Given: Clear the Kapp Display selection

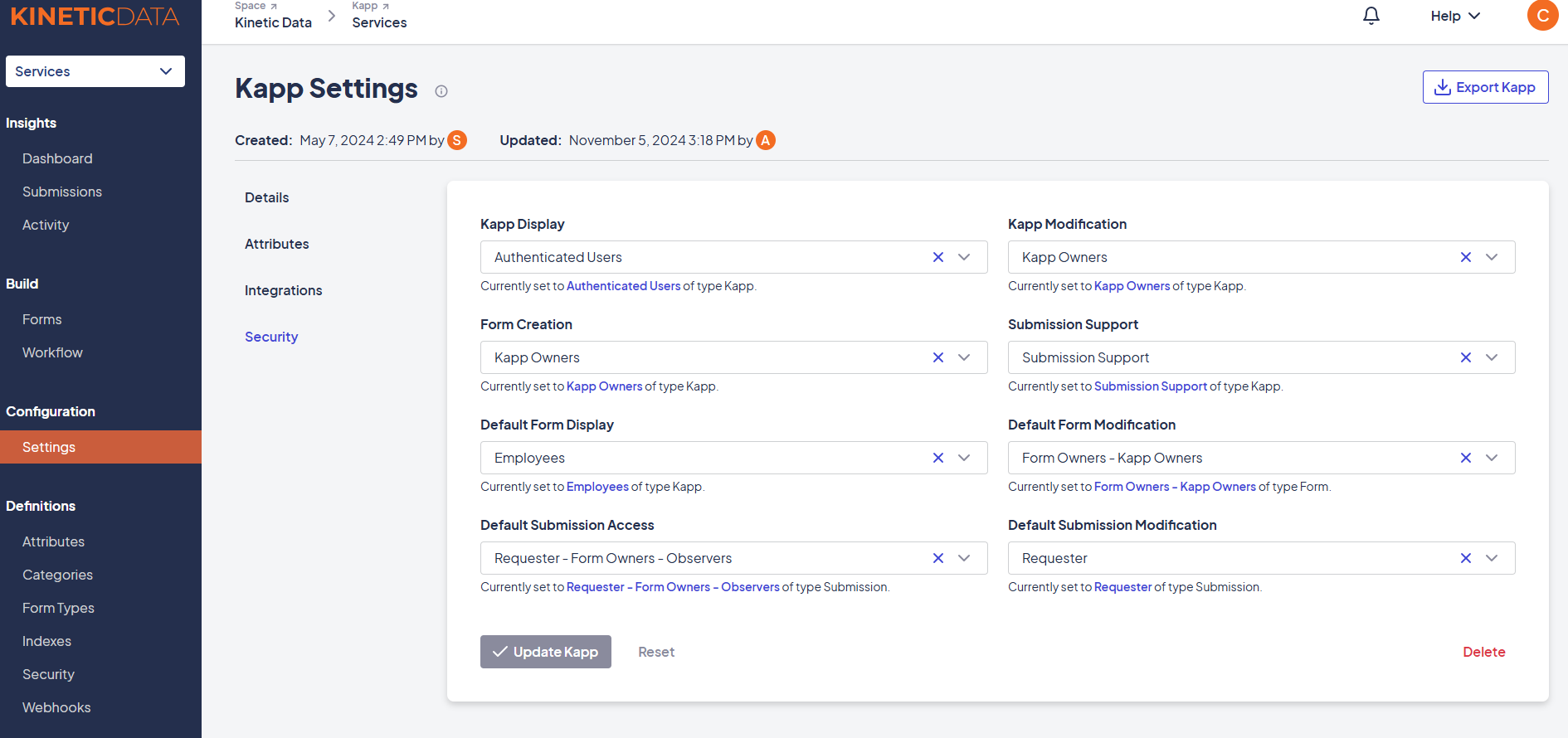Looking at the screenshot, I should point(938,257).
